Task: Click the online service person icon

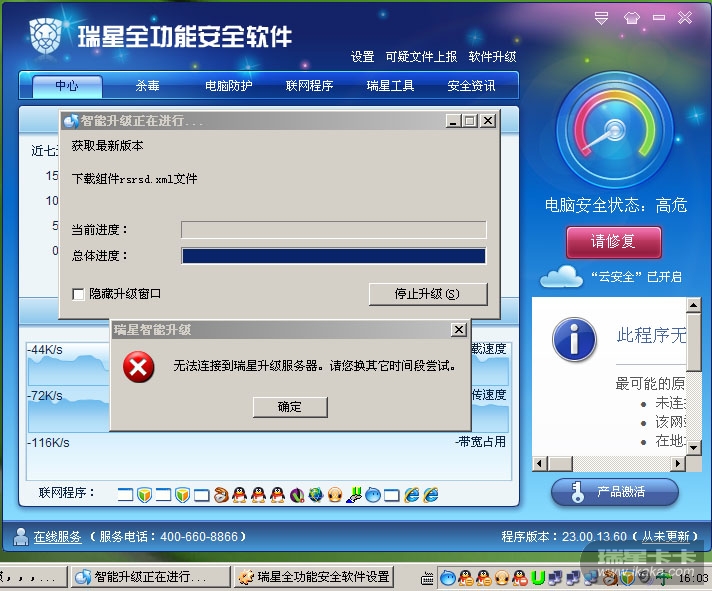Action: (20, 537)
